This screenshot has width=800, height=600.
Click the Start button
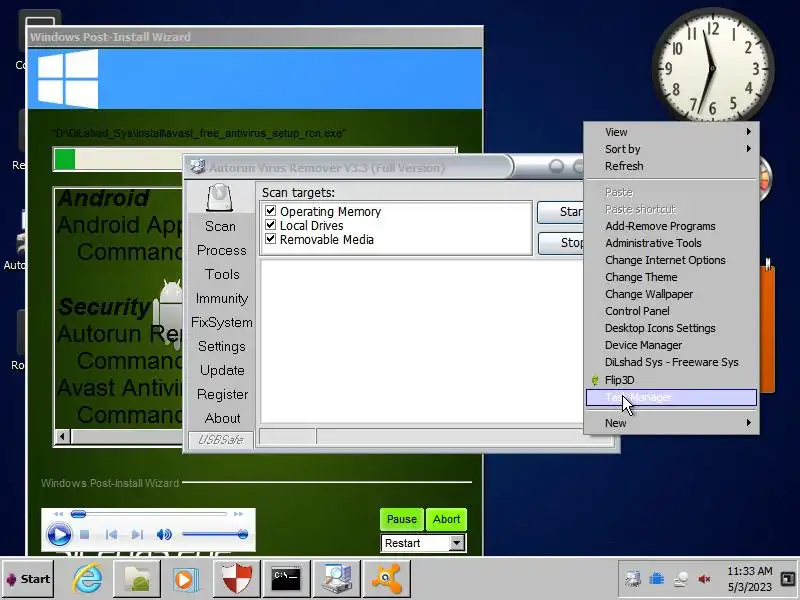(28, 579)
